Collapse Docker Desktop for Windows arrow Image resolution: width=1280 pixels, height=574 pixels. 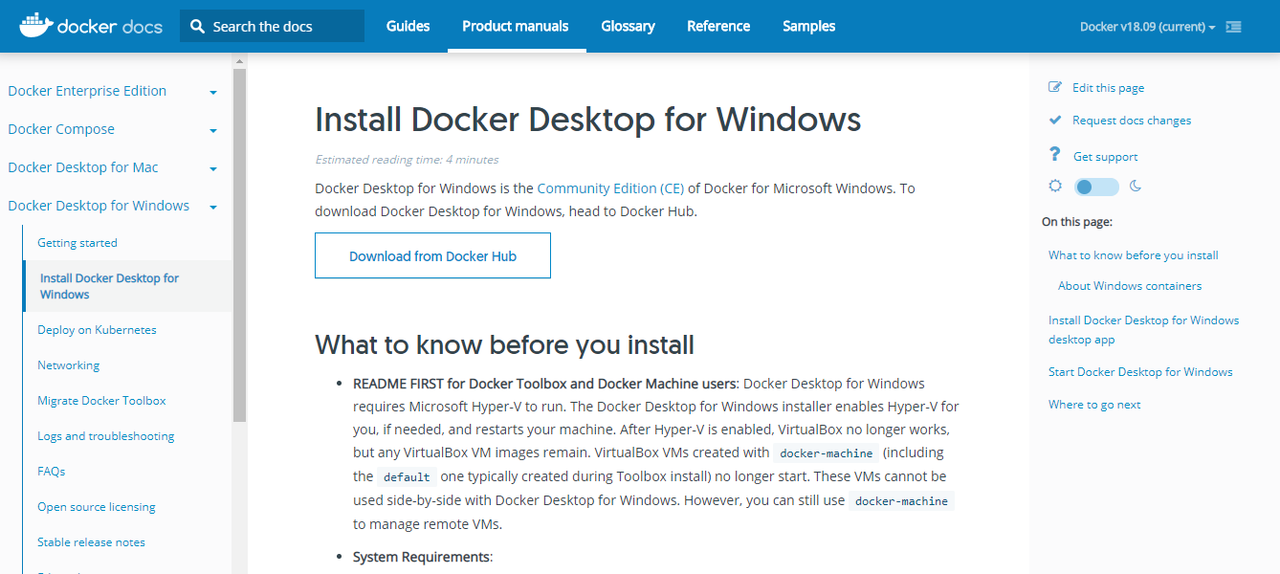[x=213, y=207]
